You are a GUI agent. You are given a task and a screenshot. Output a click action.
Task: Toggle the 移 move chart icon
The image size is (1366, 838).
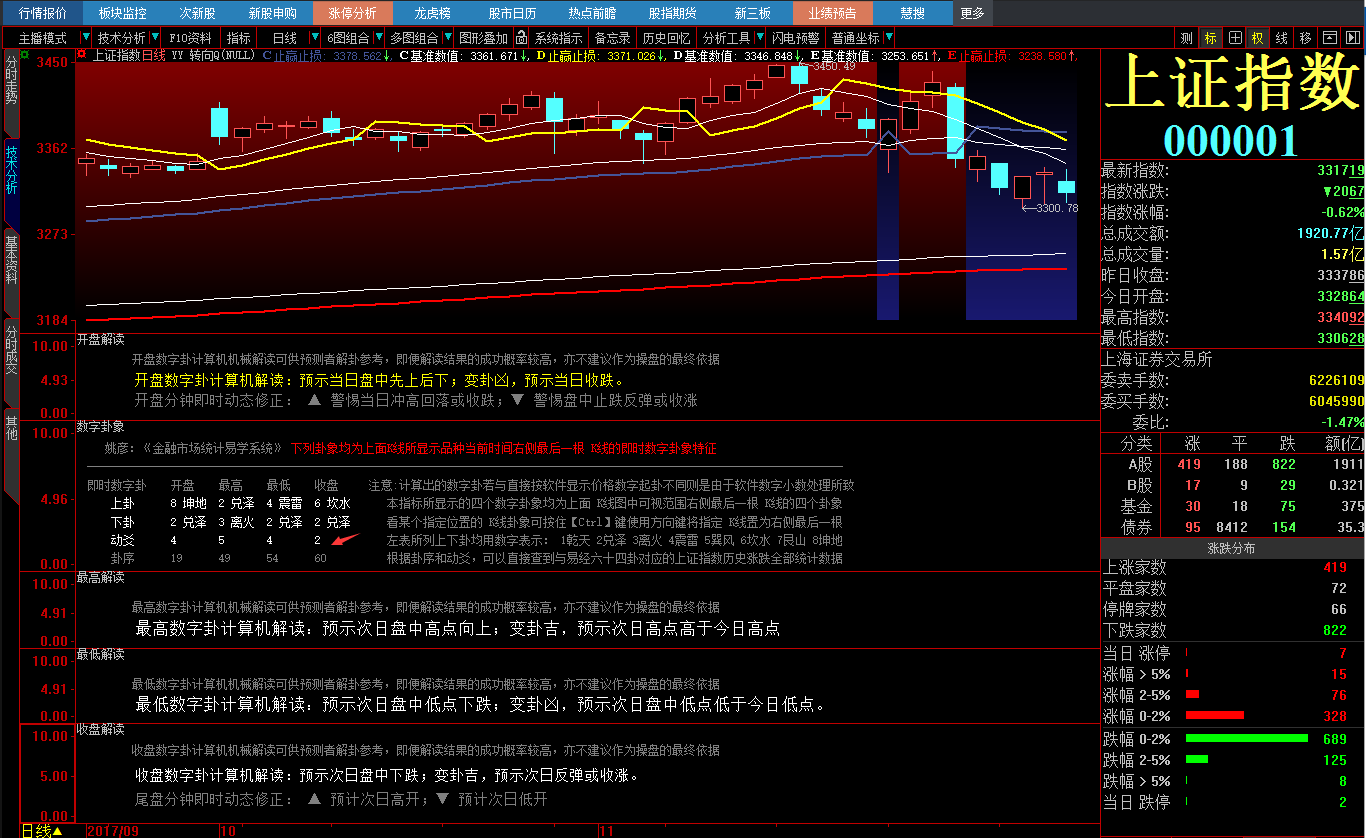(1306, 38)
